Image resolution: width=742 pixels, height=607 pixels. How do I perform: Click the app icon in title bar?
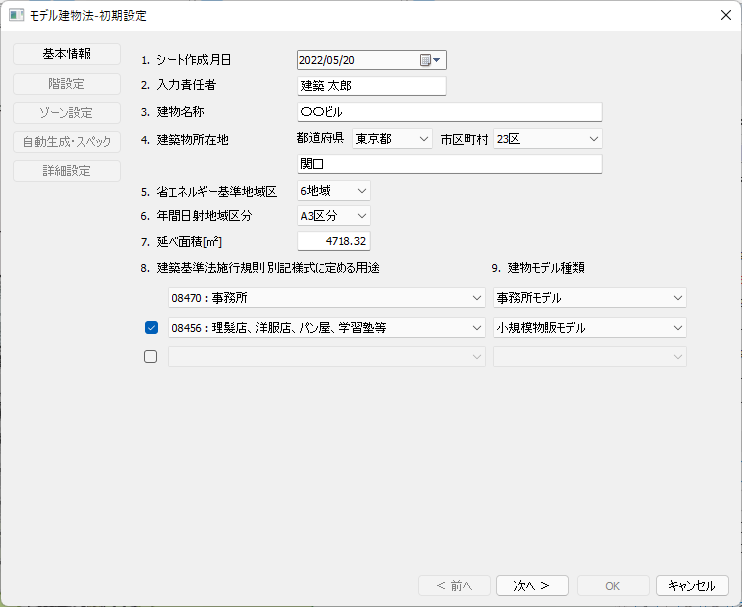[x=16, y=15]
